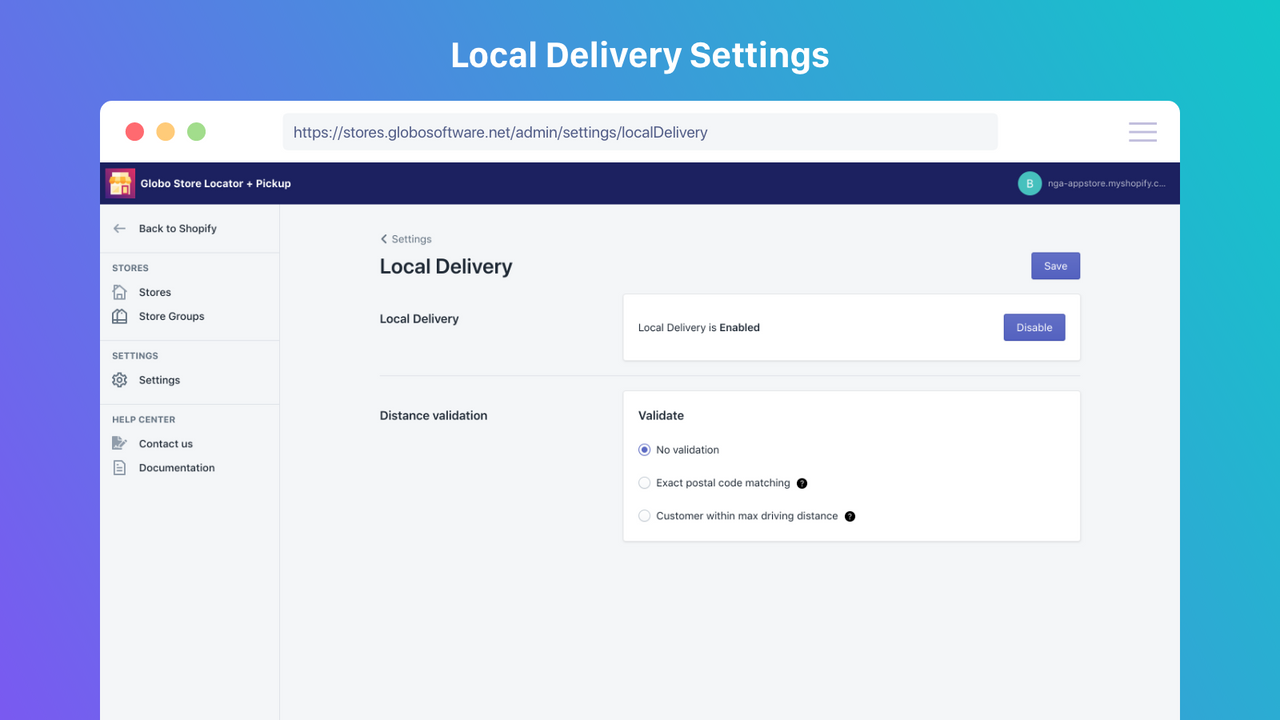
Task: Navigate back using the Settings breadcrumb chevron
Action: click(384, 239)
